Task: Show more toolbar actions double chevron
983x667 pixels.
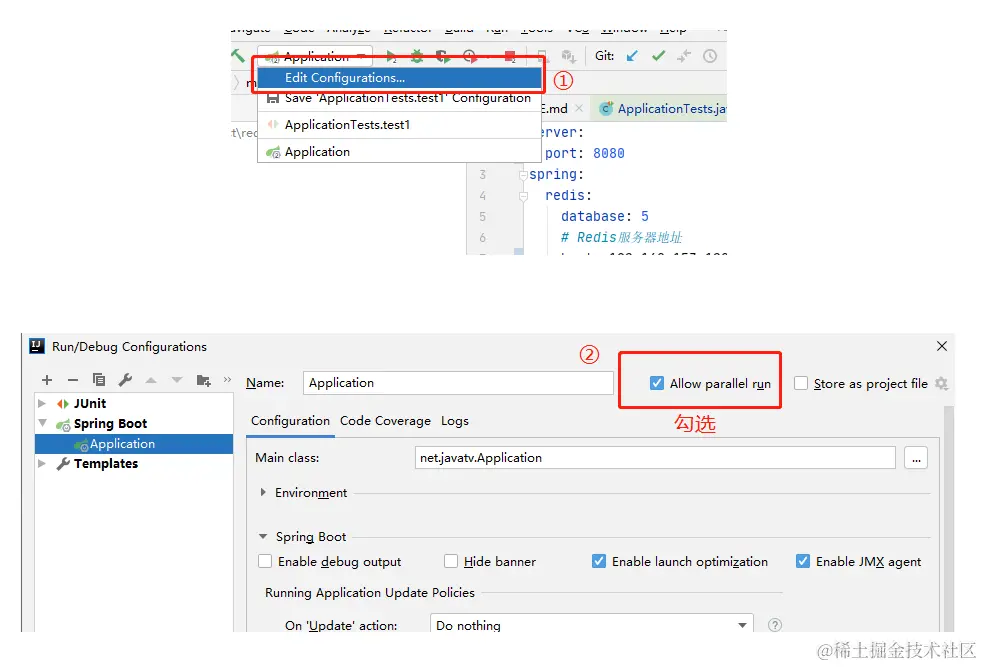Action: [228, 380]
